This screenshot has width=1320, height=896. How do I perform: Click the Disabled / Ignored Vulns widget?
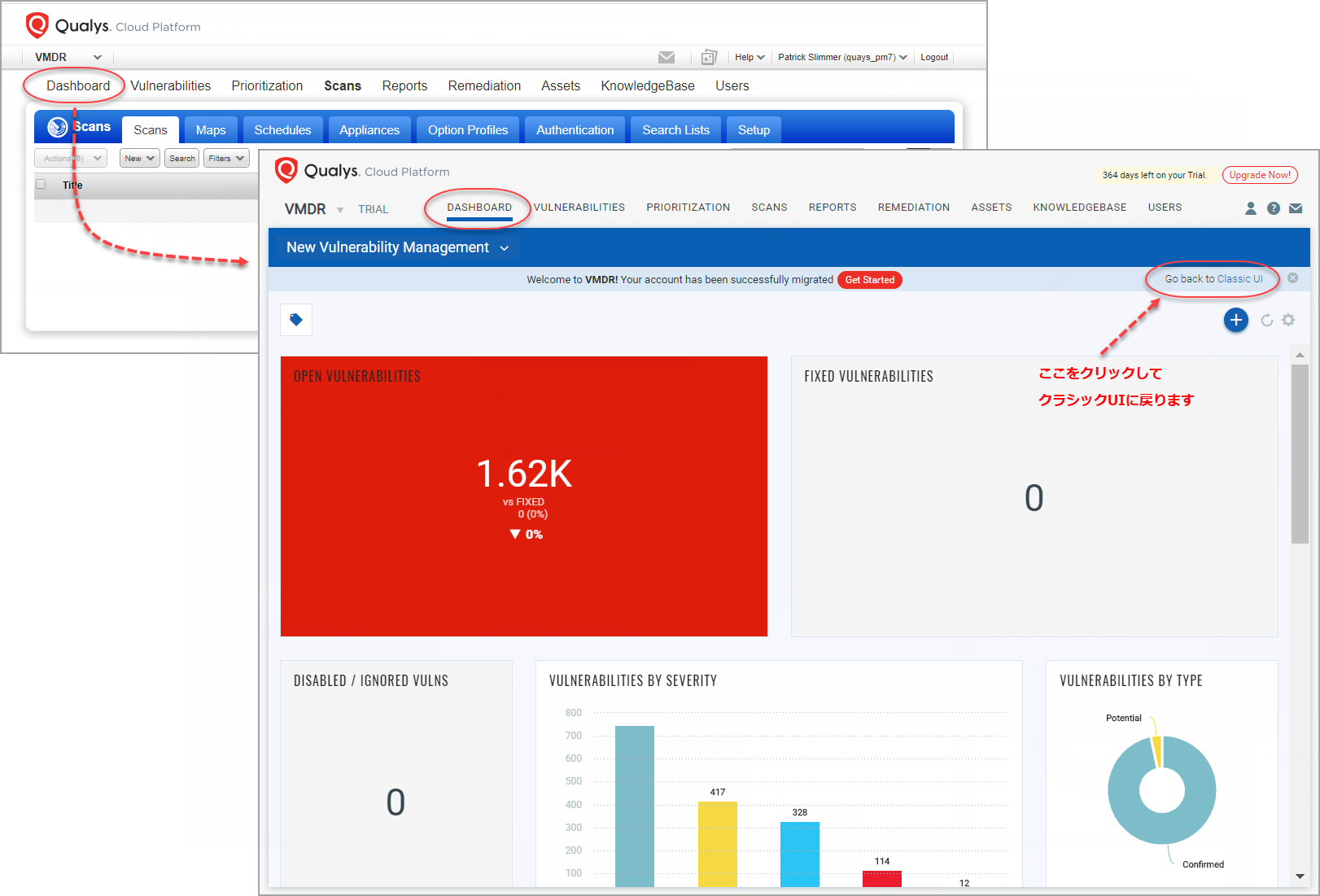pos(396,773)
